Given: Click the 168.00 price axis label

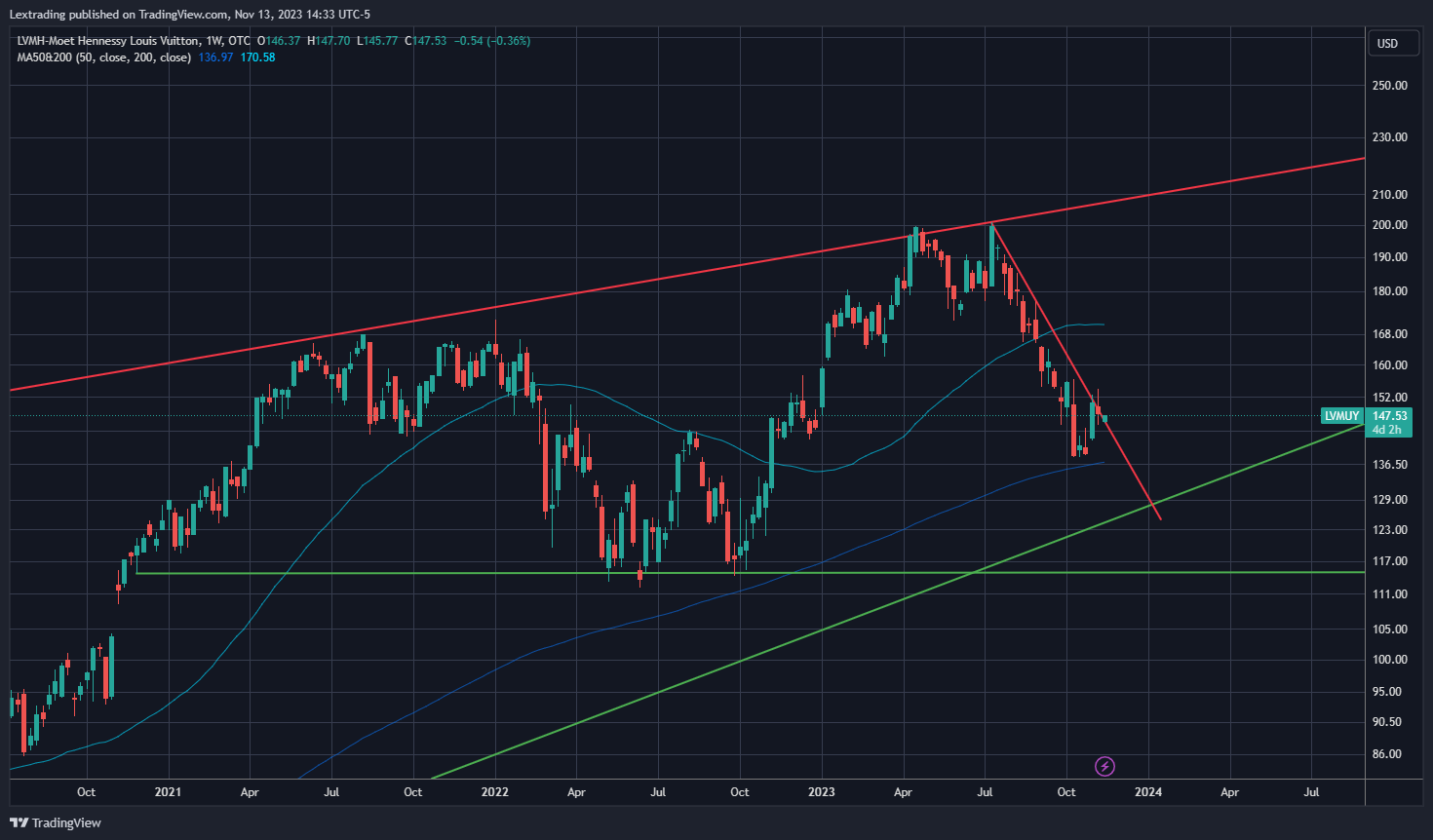Looking at the screenshot, I should click(1389, 334).
